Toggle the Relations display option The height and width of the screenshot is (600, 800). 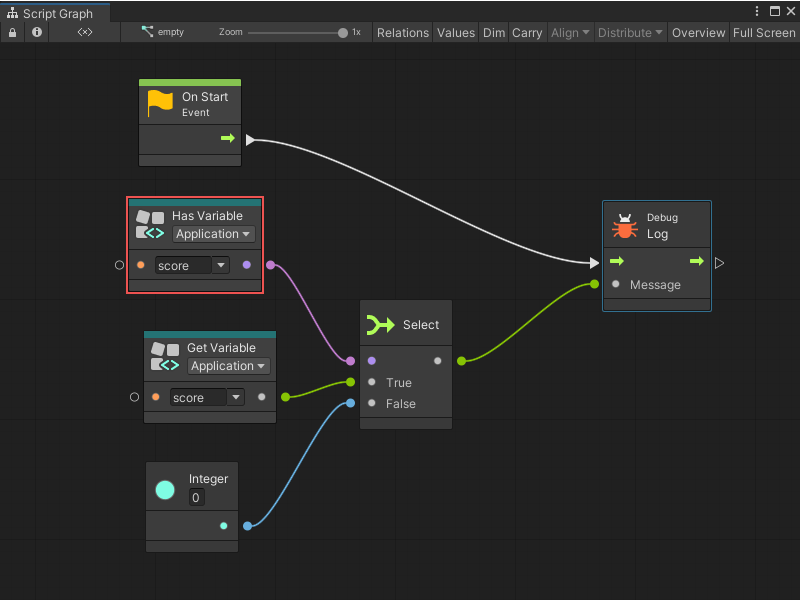(402, 32)
